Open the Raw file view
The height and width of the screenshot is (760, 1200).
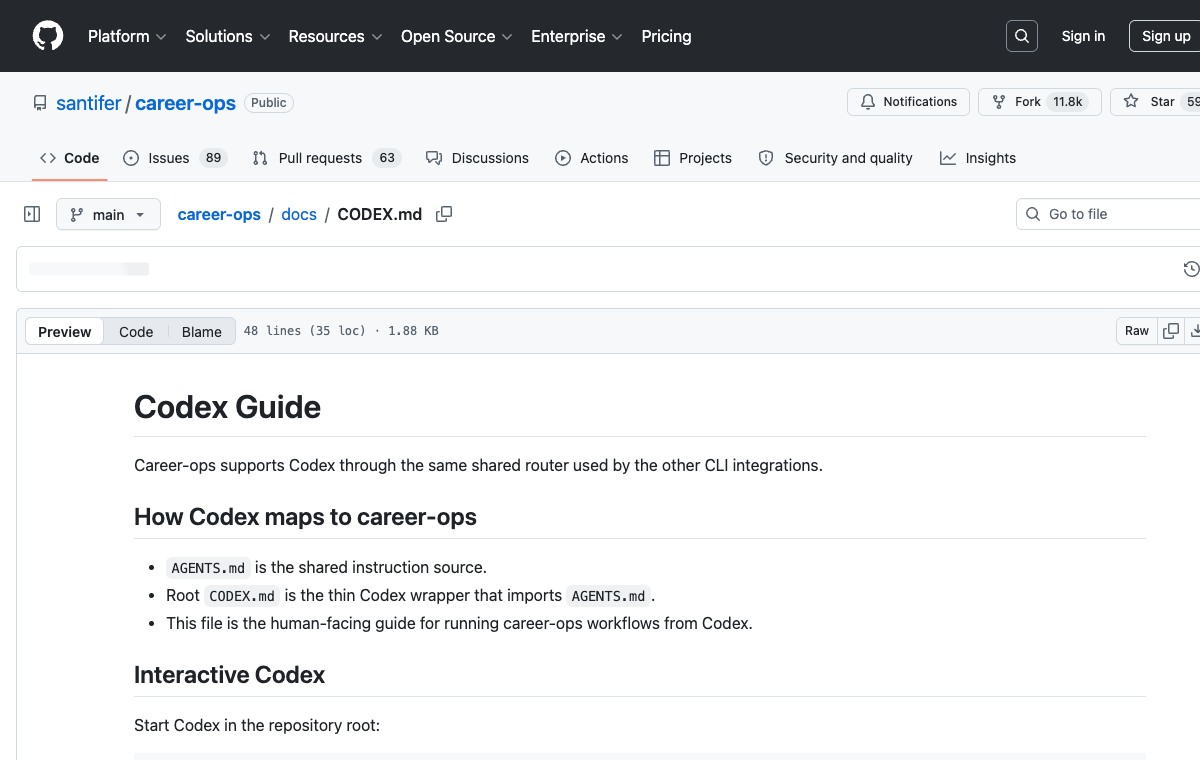pos(1137,331)
